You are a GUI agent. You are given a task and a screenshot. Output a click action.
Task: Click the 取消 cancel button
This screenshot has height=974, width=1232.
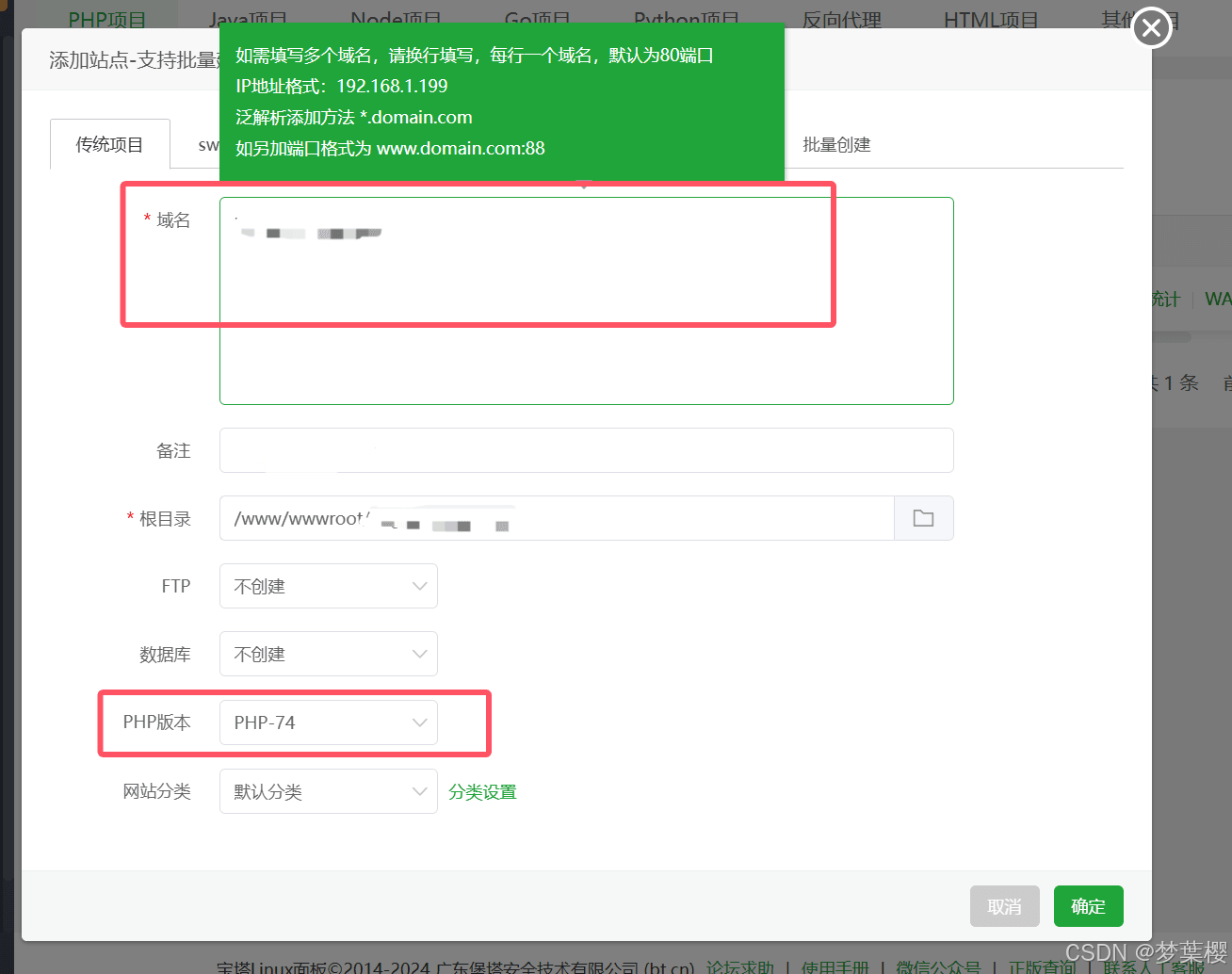(1004, 906)
